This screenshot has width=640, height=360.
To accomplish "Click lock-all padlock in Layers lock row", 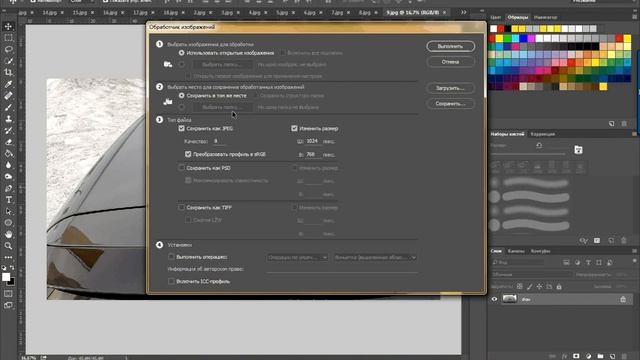I will [x=559, y=287].
